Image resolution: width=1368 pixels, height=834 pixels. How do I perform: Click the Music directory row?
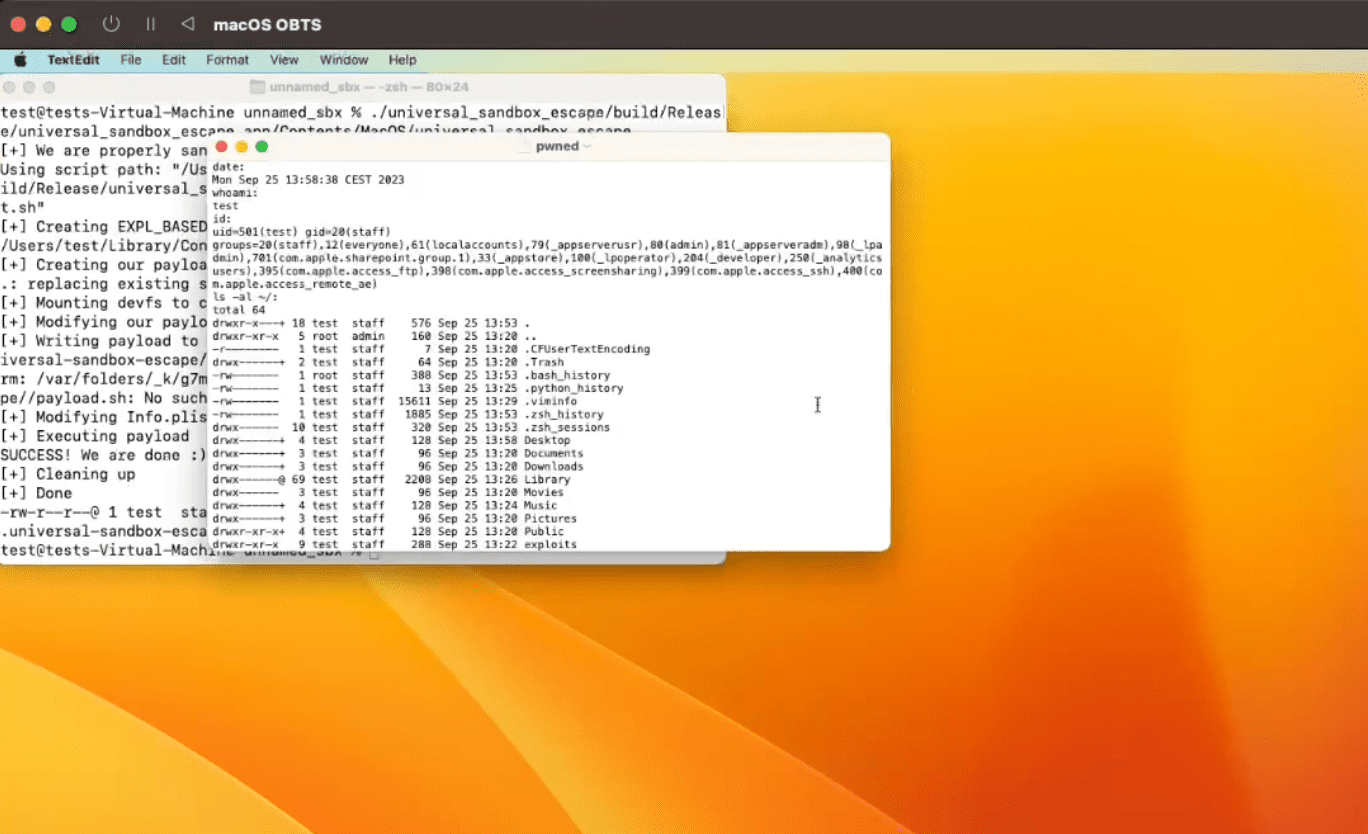point(385,505)
